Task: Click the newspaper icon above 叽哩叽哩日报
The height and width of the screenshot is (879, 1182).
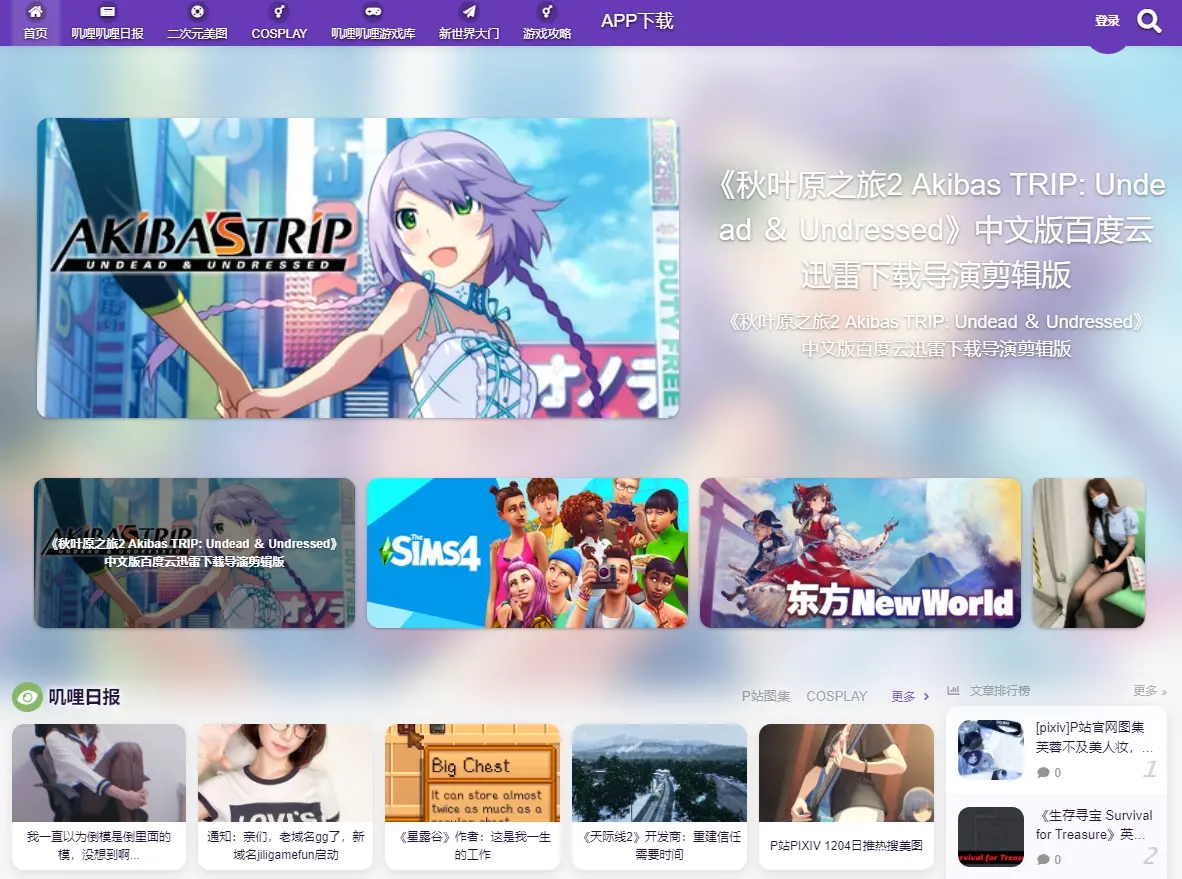Action: (107, 11)
